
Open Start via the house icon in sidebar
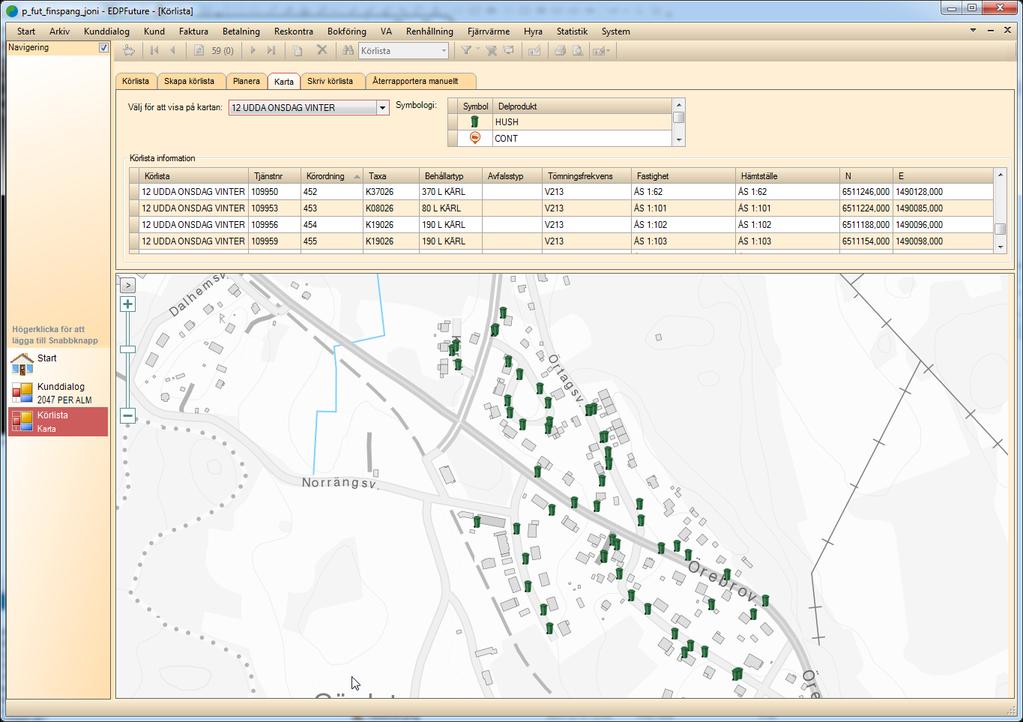[22, 364]
